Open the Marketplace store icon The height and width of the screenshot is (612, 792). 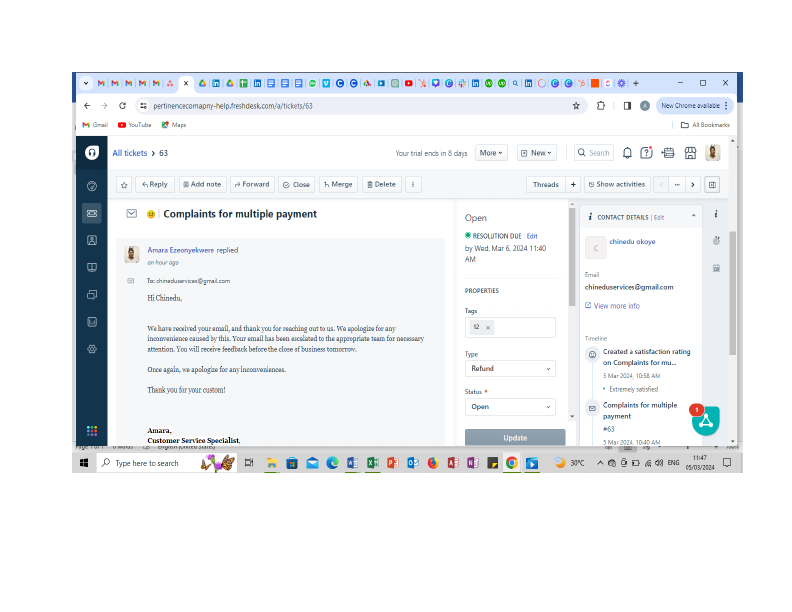click(690, 152)
